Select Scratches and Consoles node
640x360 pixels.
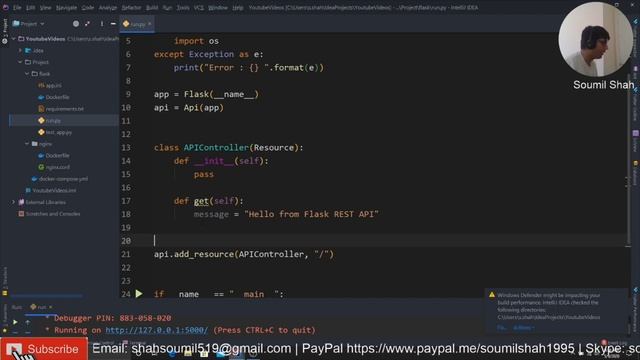click(49, 214)
